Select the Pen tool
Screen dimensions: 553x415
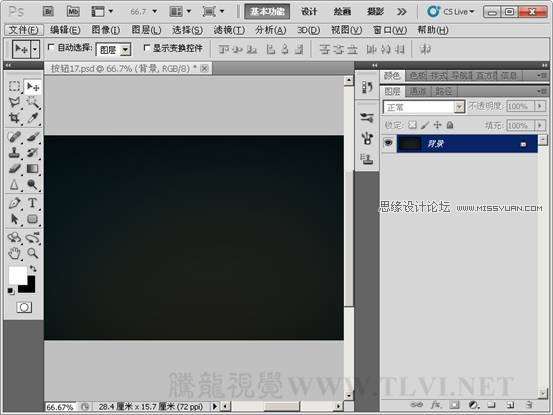14,203
